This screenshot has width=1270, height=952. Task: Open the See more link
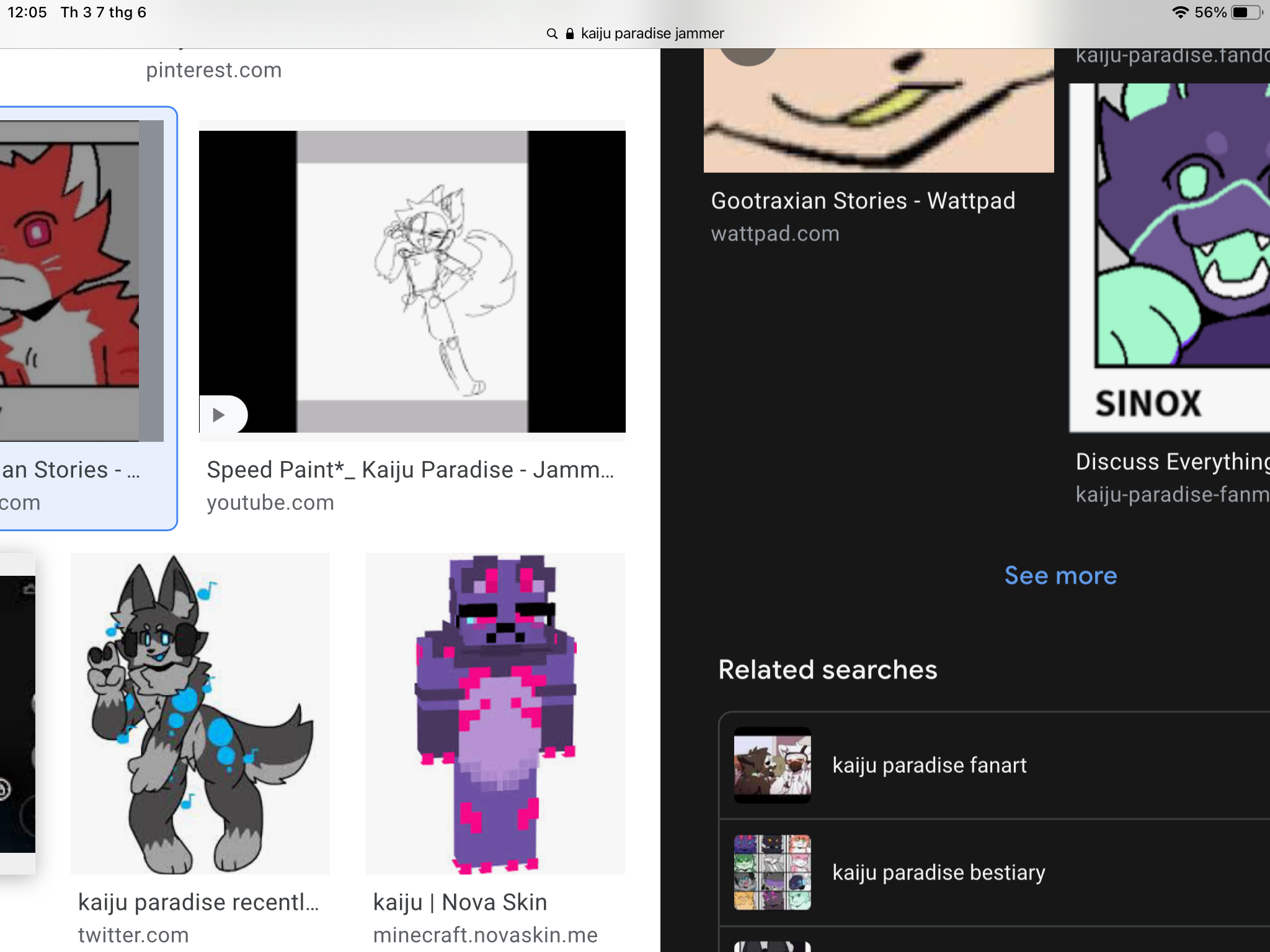1060,575
